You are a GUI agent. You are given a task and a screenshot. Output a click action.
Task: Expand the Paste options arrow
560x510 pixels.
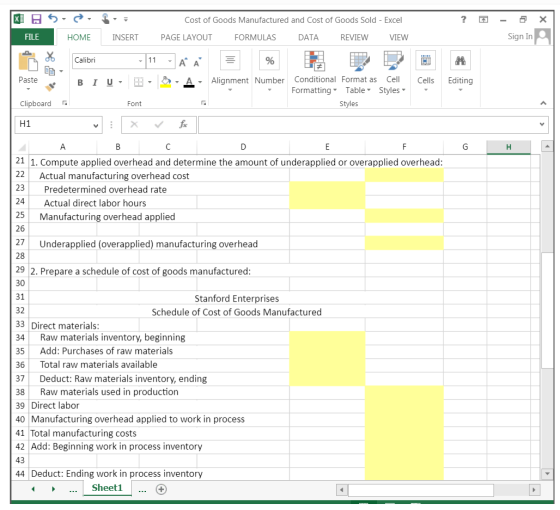(28, 89)
